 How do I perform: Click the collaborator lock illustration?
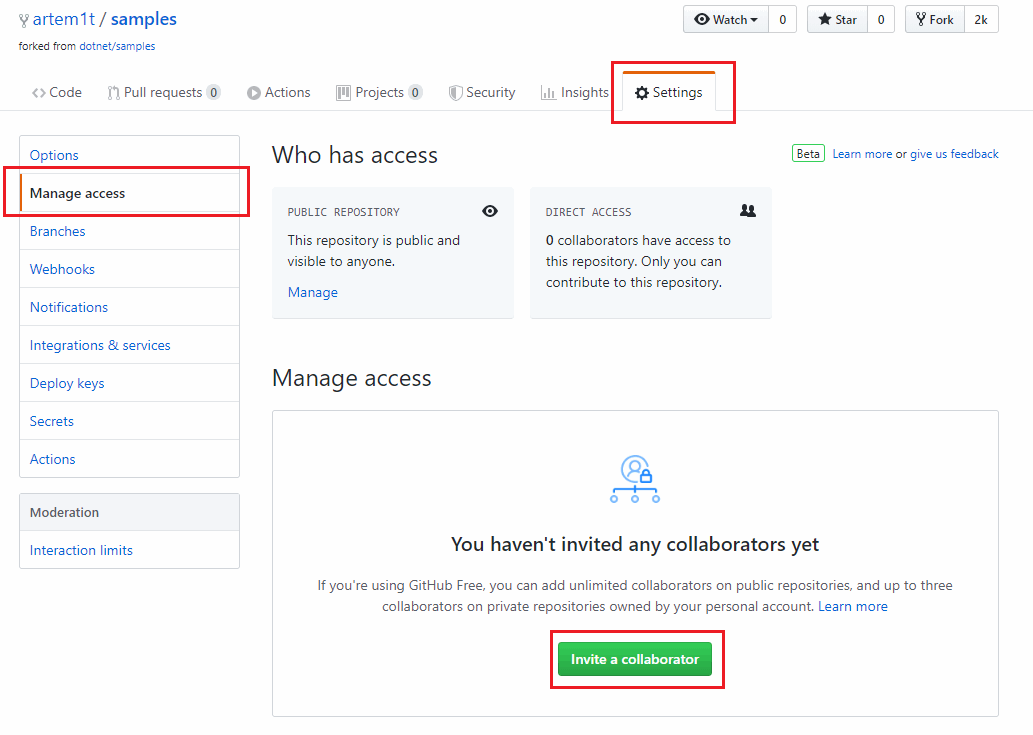tap(634, 479)
